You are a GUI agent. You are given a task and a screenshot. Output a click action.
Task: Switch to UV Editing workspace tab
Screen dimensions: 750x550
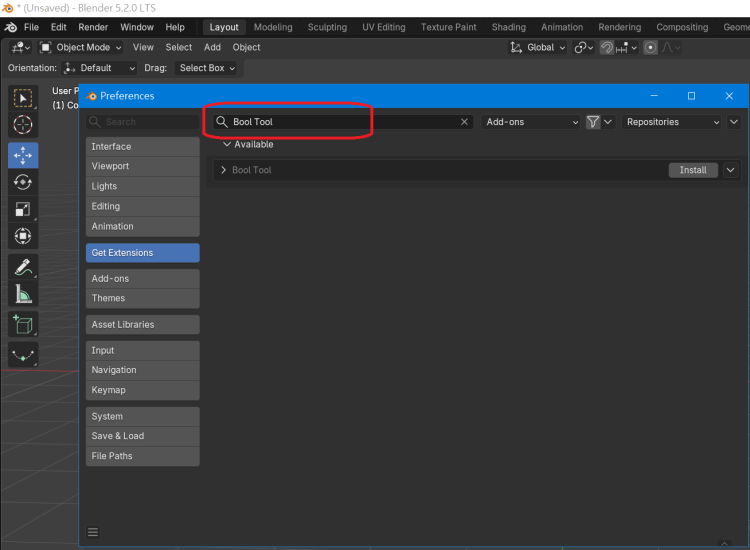(x=384, y=27)
